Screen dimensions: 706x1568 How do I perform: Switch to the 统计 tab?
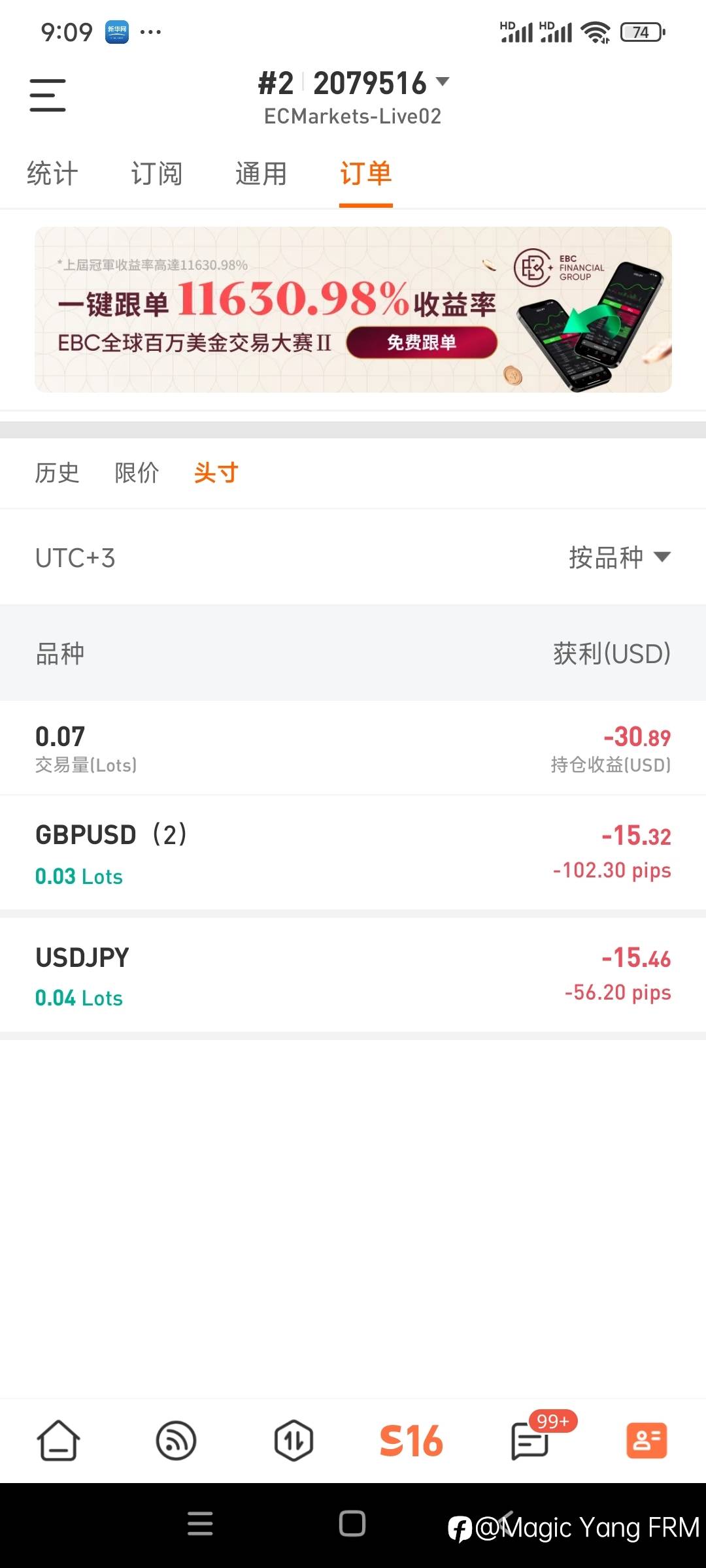[x=52, y=174]
